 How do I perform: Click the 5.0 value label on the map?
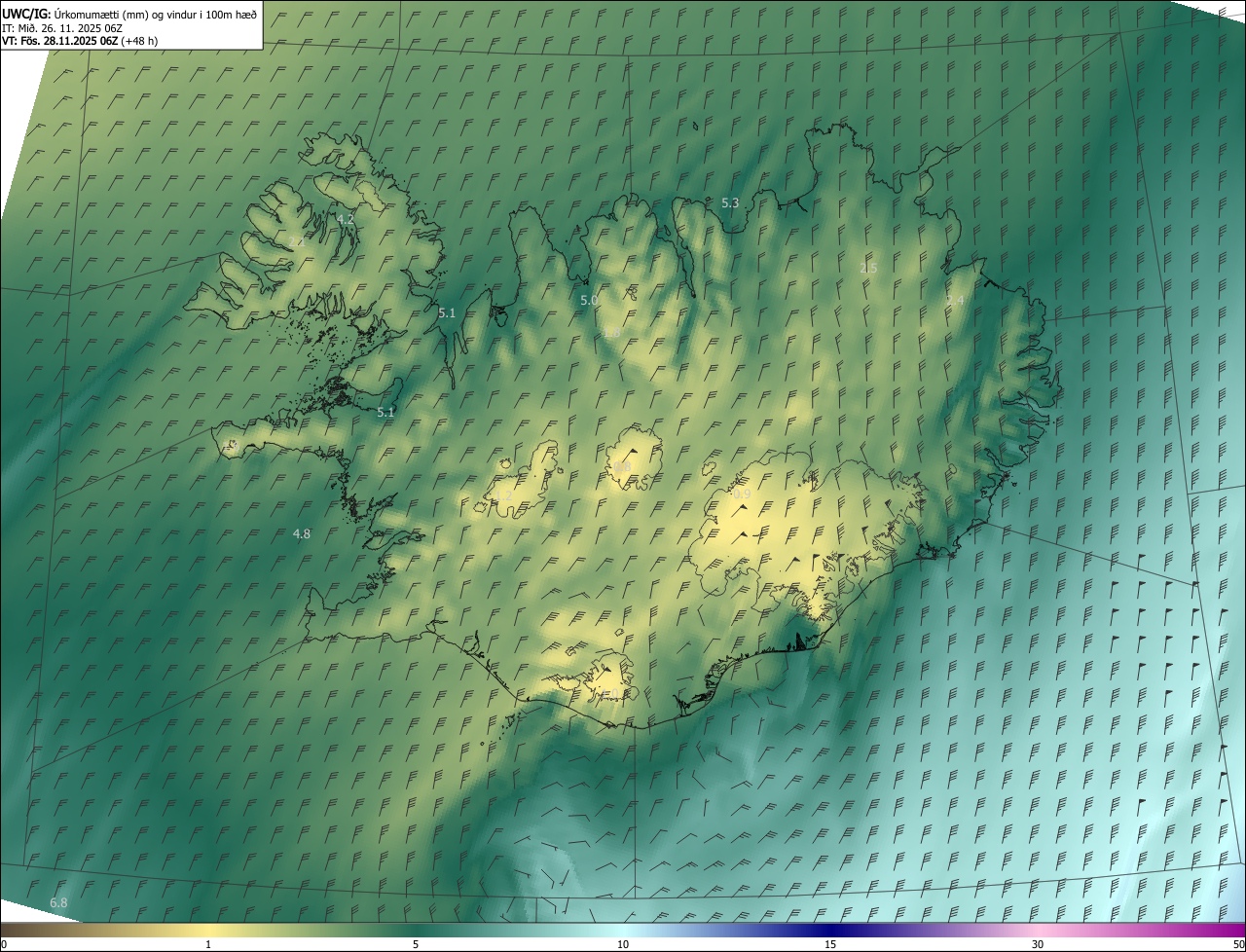coord(589,301)
